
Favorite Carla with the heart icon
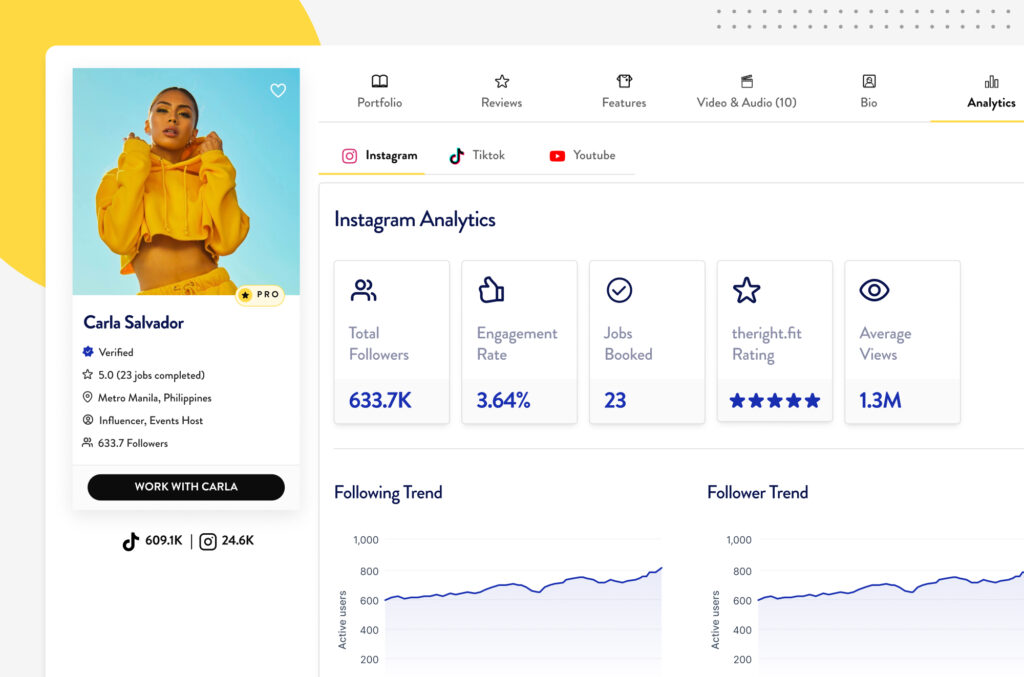pos(278,90)
